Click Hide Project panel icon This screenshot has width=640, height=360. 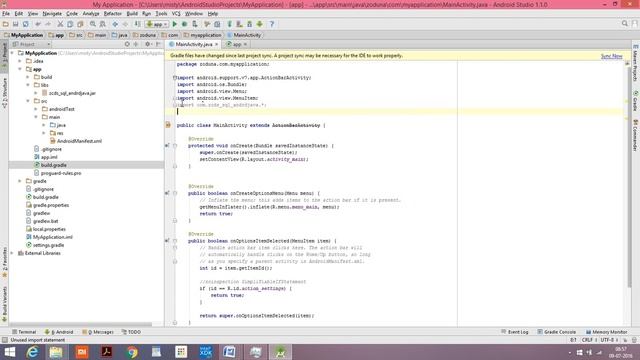click(158, 44)
